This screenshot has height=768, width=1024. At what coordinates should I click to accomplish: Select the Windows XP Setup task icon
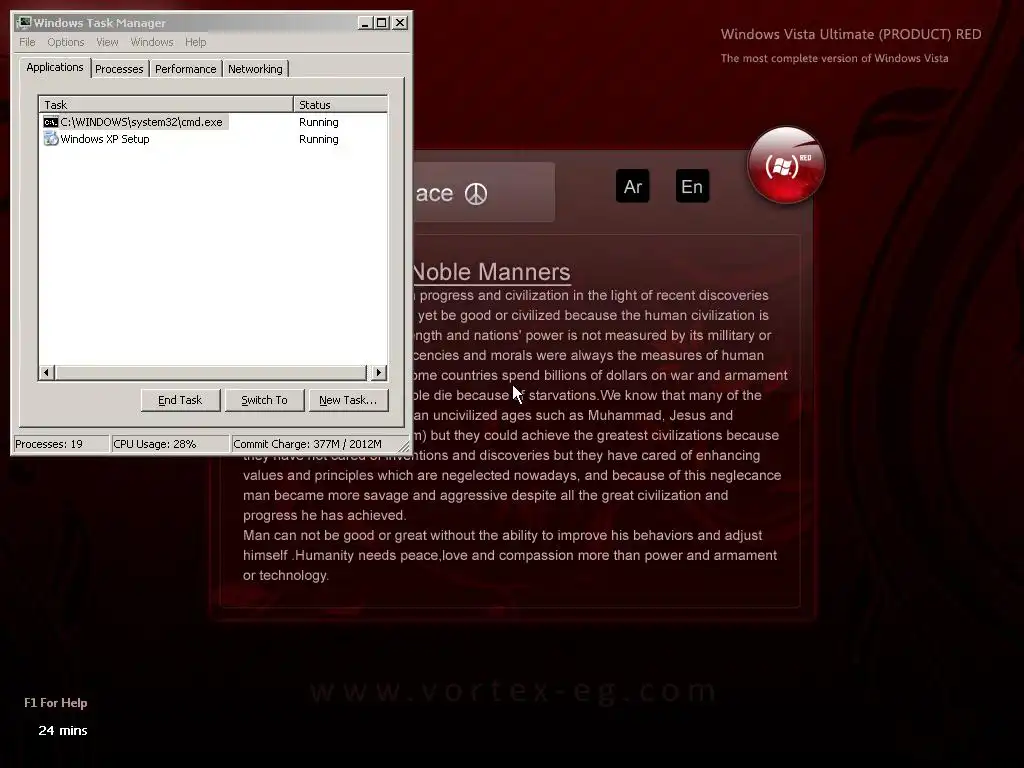tap(50, 138)
